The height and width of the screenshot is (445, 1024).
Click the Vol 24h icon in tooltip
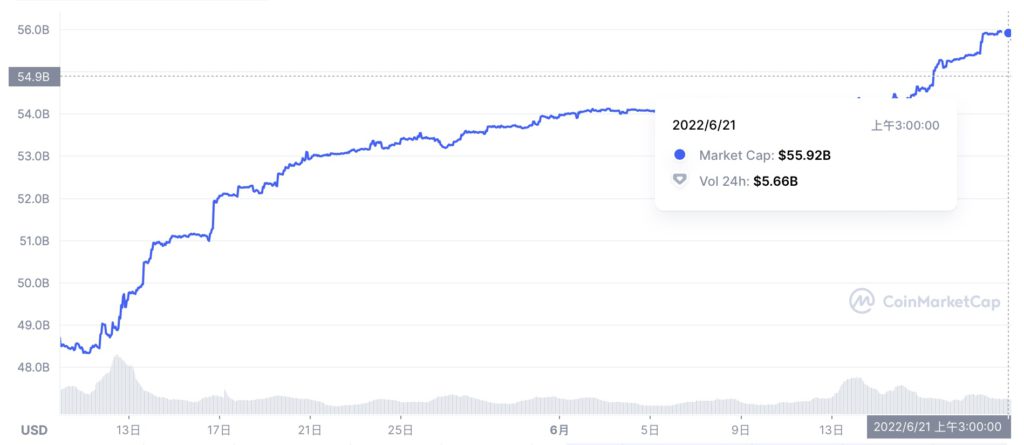[x=680, y=180]
